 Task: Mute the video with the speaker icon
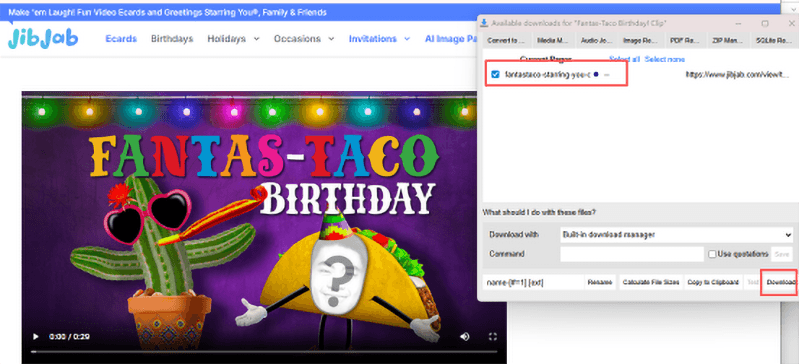coord(464,336)
